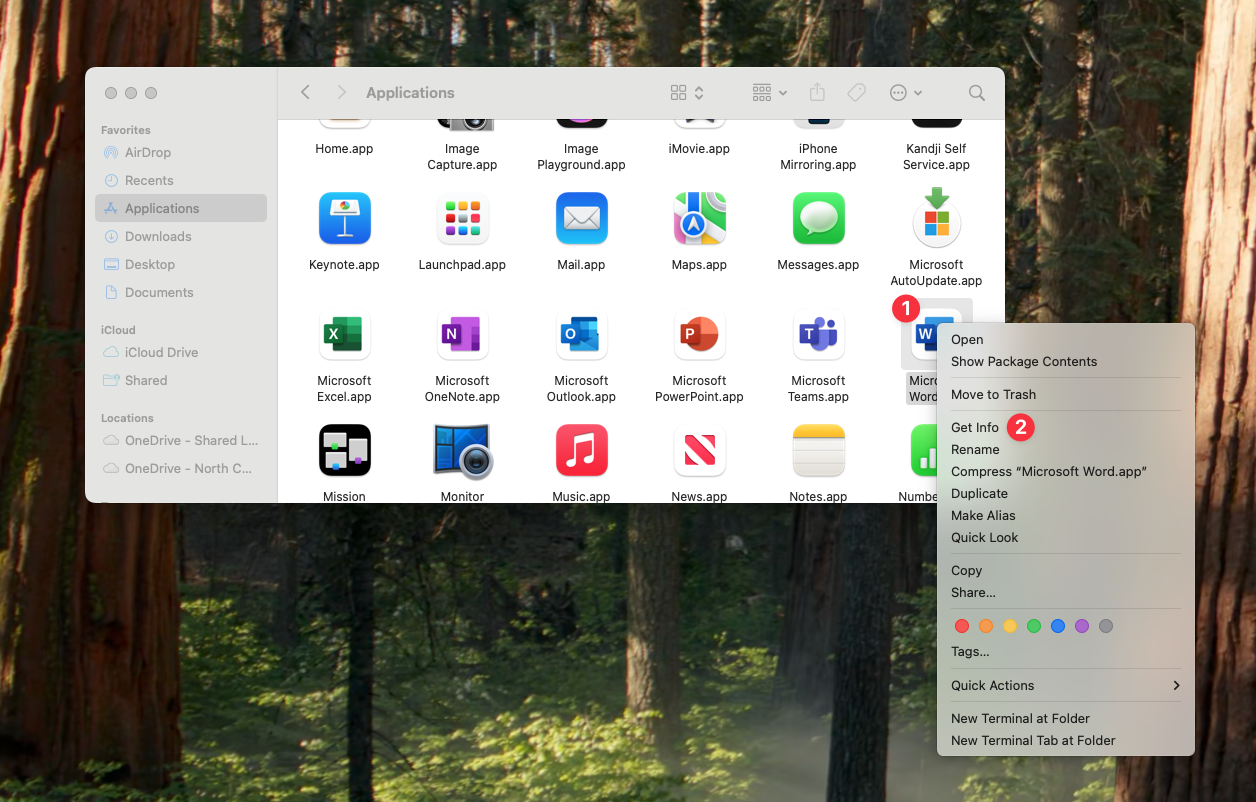The height and width of the screenshot is (802, 1256).
Task: Expand the Quick Actions submenu
Action: [x=1065, y=685]
